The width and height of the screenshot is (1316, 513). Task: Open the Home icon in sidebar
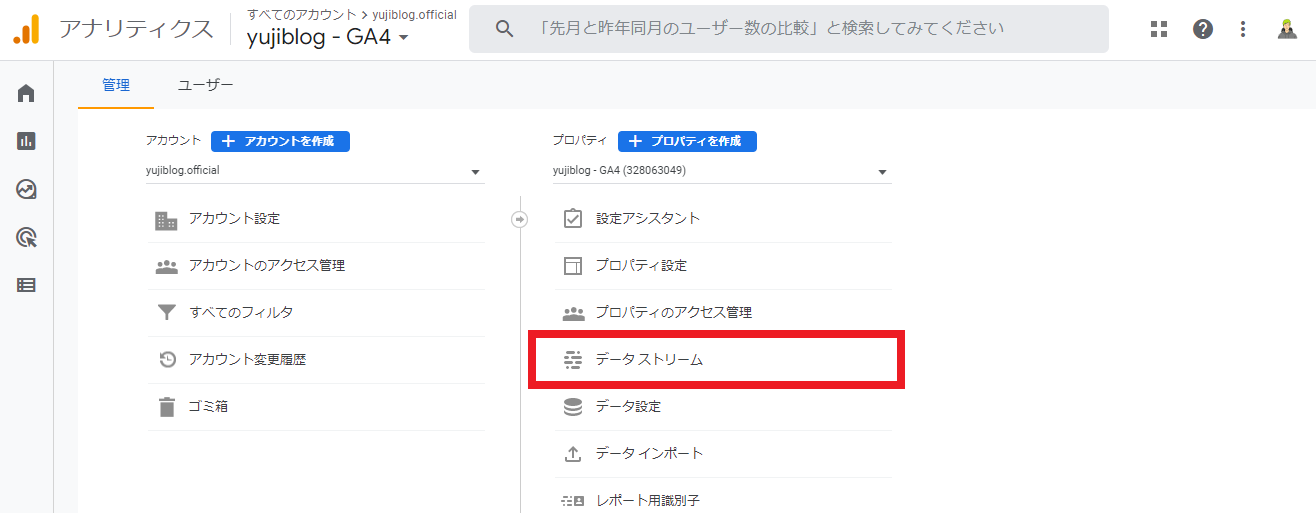[27, 93]
